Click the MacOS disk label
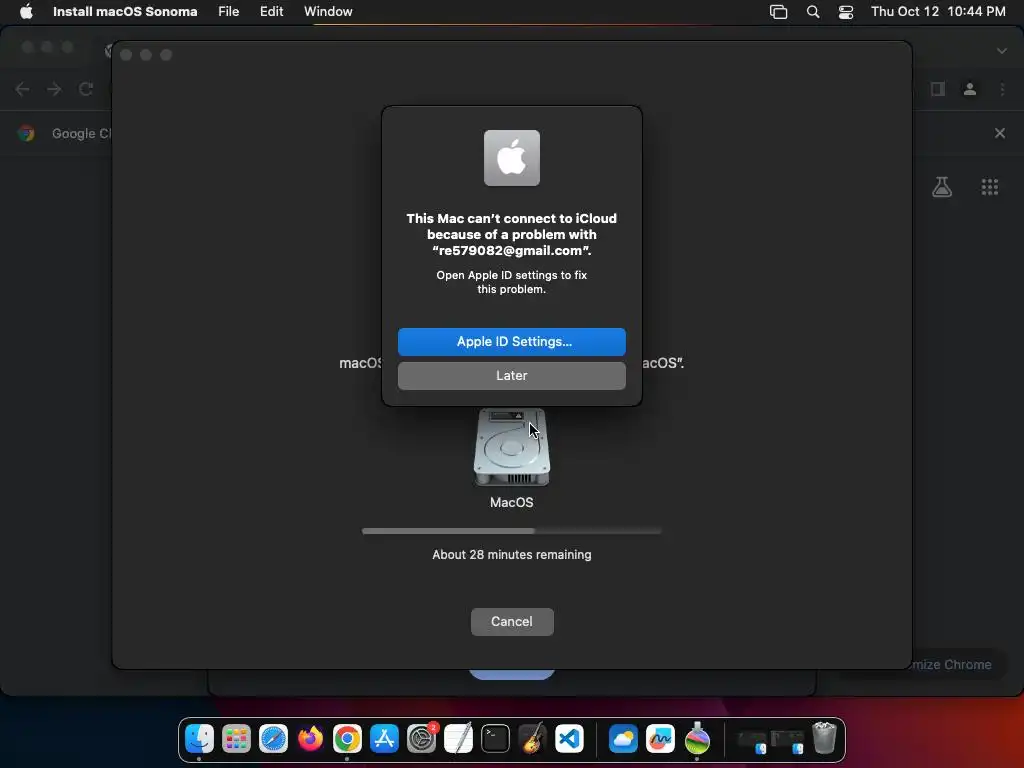Image resolution: width=1024 pixels, height=768 pixels. coord(511,502)
